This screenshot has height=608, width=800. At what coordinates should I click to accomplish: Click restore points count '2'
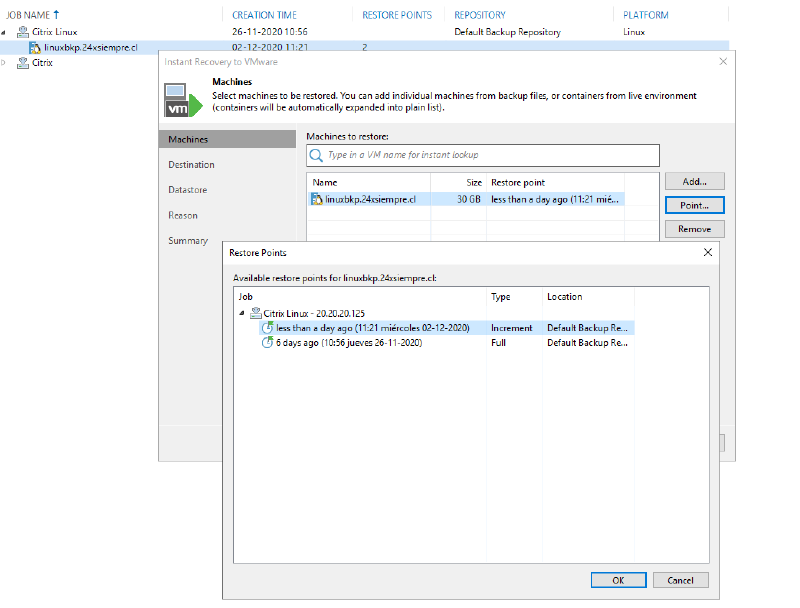tap(365, 47)
